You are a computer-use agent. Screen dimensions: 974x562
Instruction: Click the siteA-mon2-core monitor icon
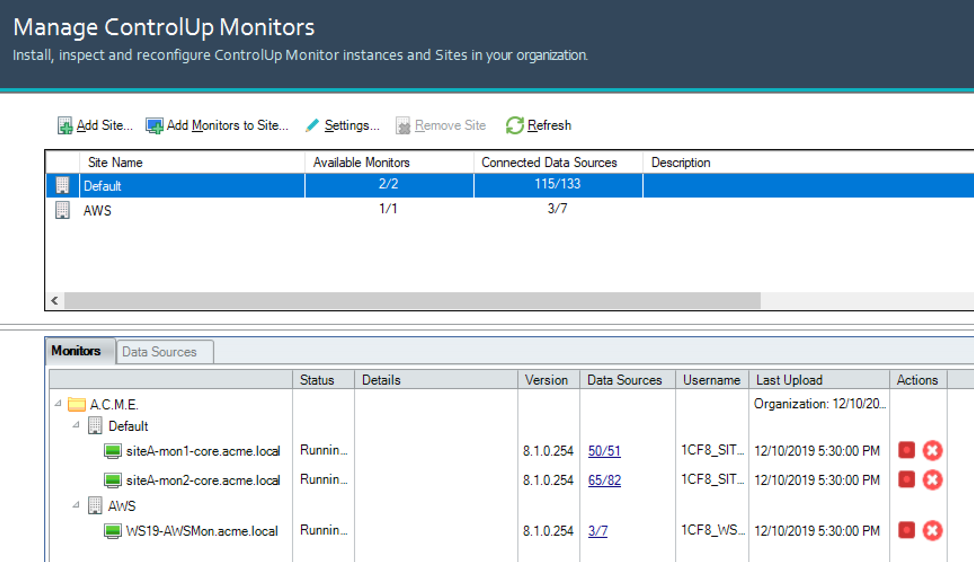[x=112, y=480]
